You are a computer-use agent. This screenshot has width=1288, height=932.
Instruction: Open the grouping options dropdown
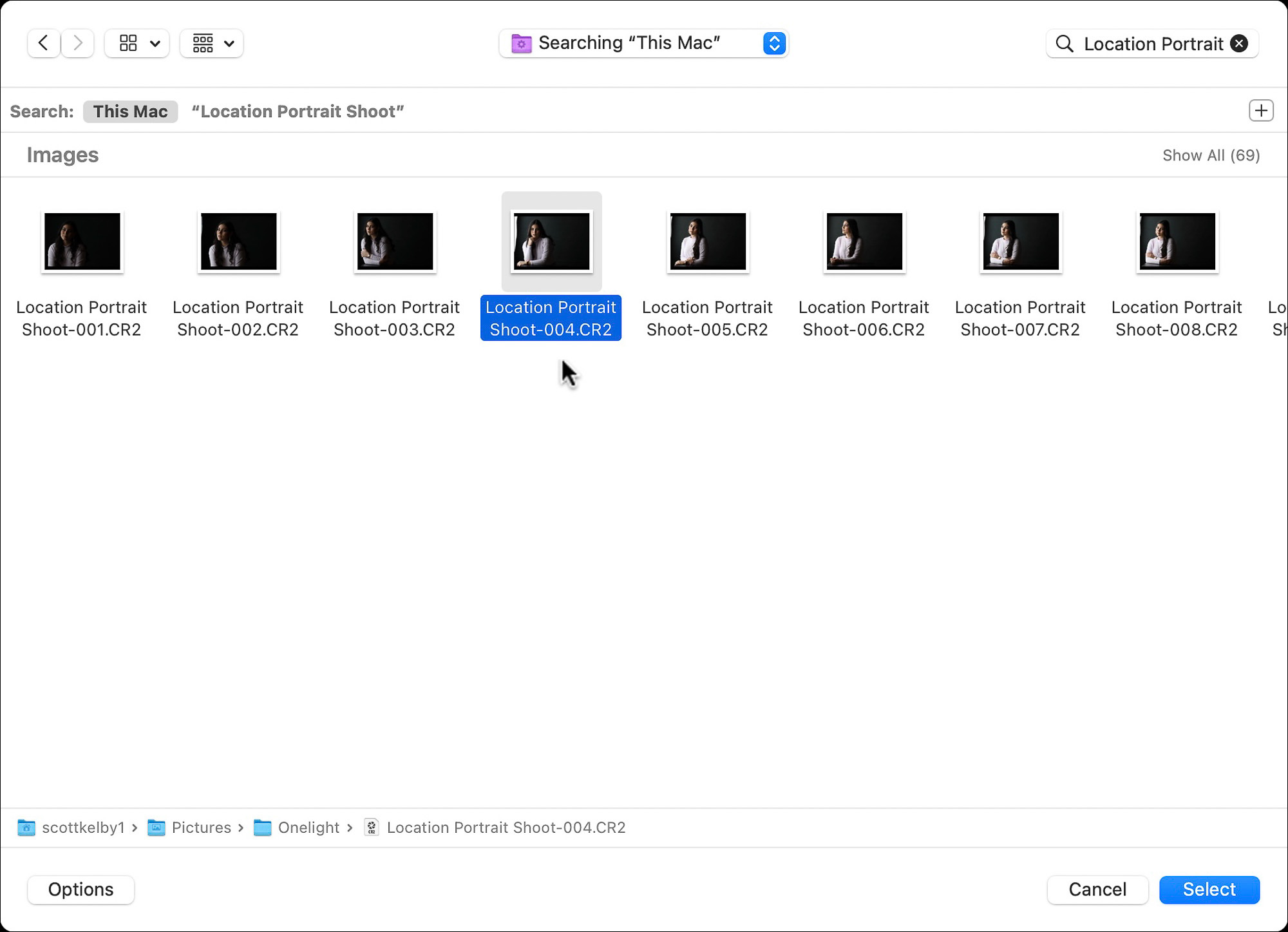point(211,43)
